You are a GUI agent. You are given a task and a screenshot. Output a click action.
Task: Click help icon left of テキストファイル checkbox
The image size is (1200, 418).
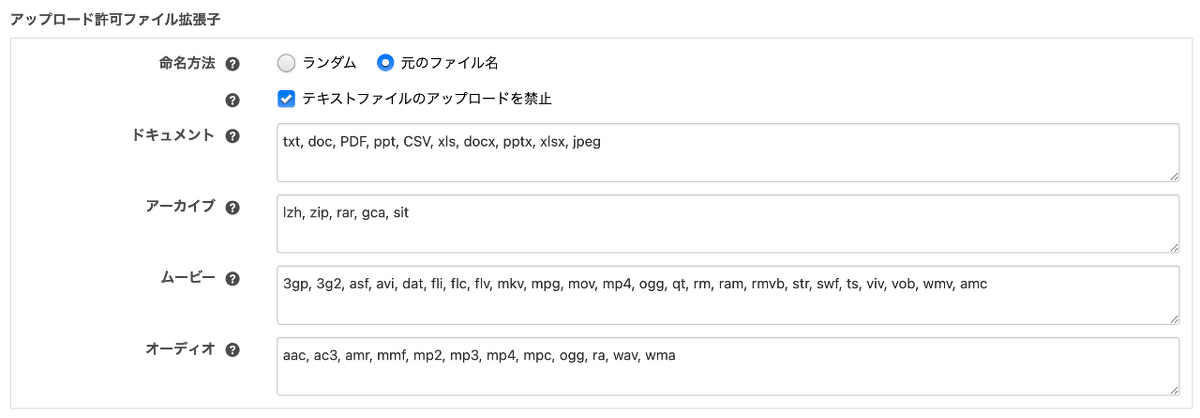click(232, 100)
